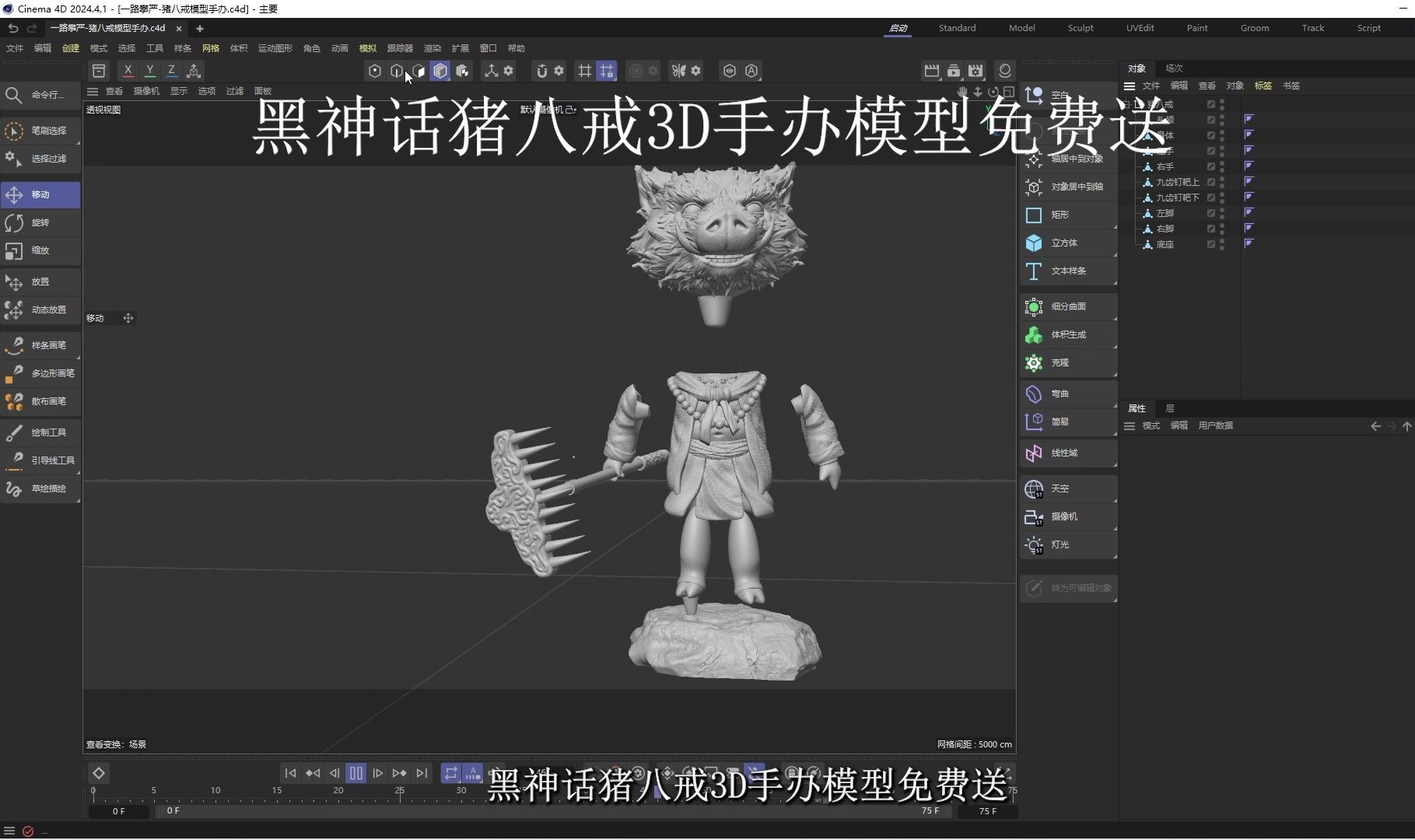Toggle Z axis lock
The image size is (1415, 840).
172,71
